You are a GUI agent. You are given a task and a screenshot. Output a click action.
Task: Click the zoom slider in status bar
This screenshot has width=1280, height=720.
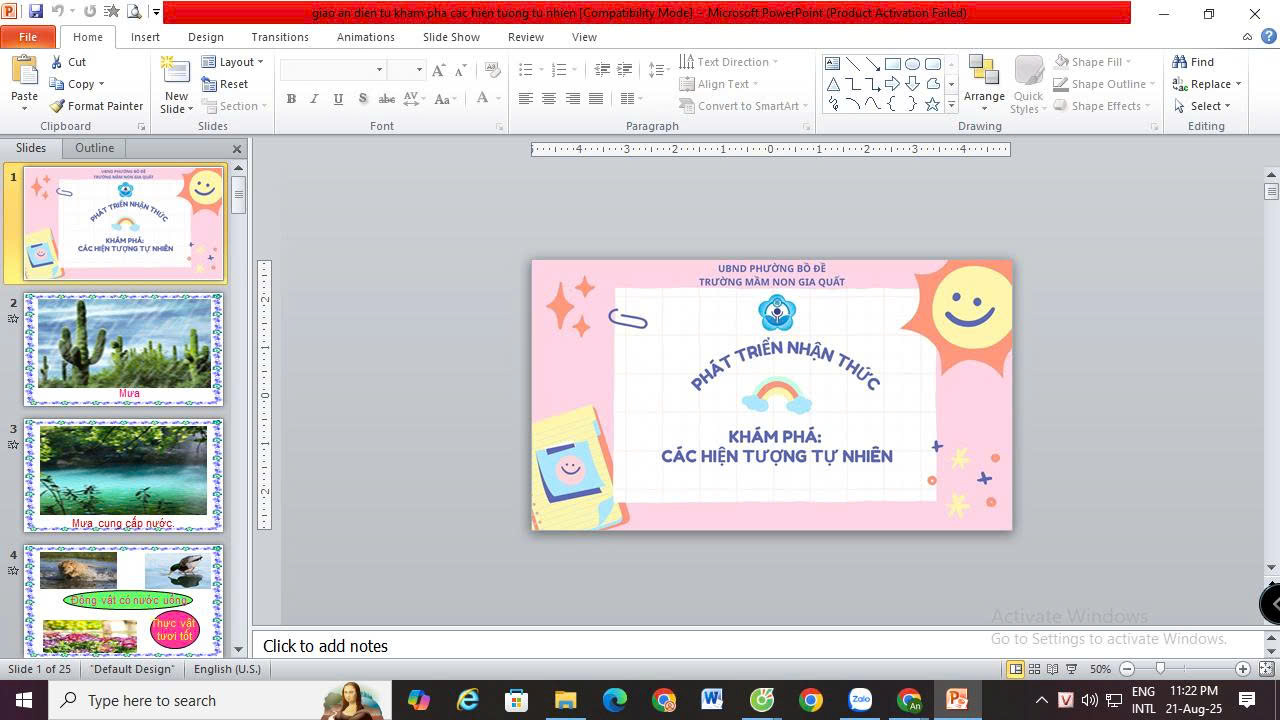click(1160, 669)
